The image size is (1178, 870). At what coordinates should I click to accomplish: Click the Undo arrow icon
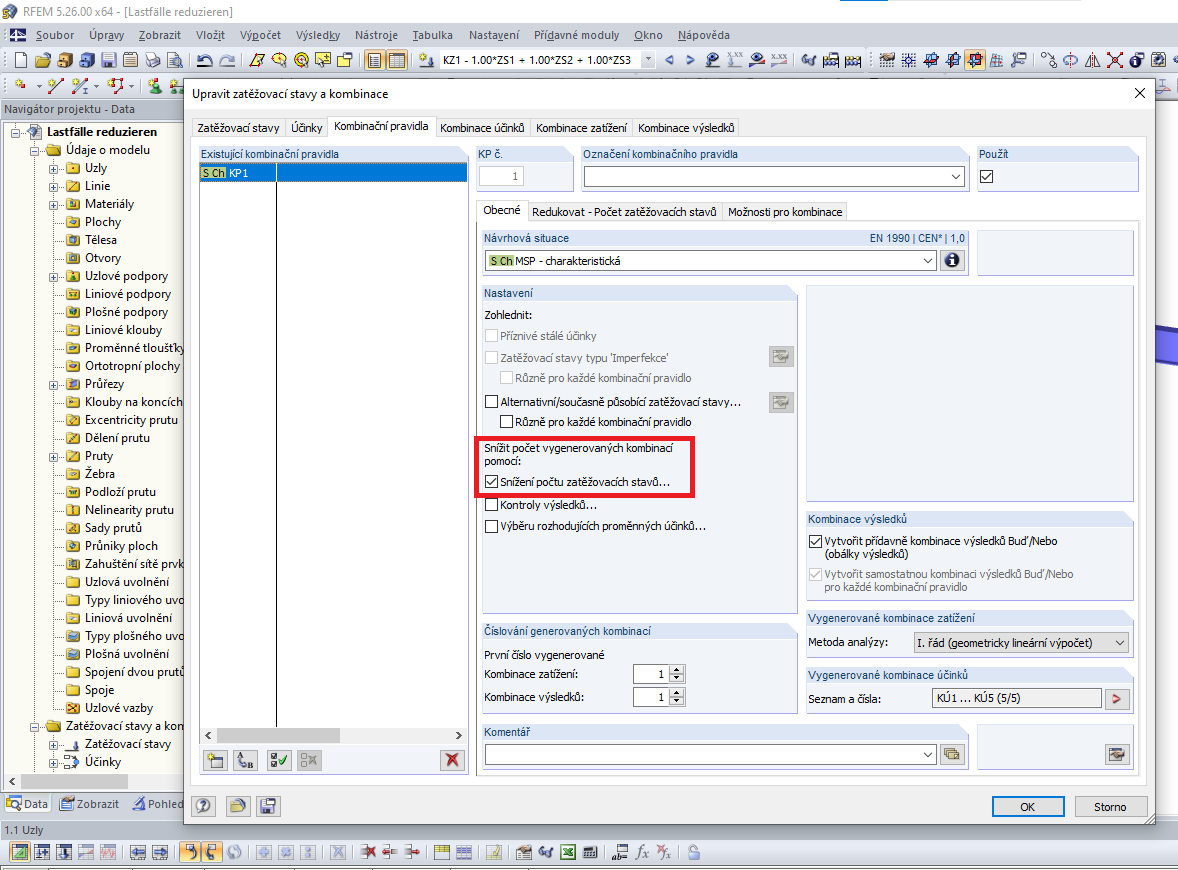point(204,60)
